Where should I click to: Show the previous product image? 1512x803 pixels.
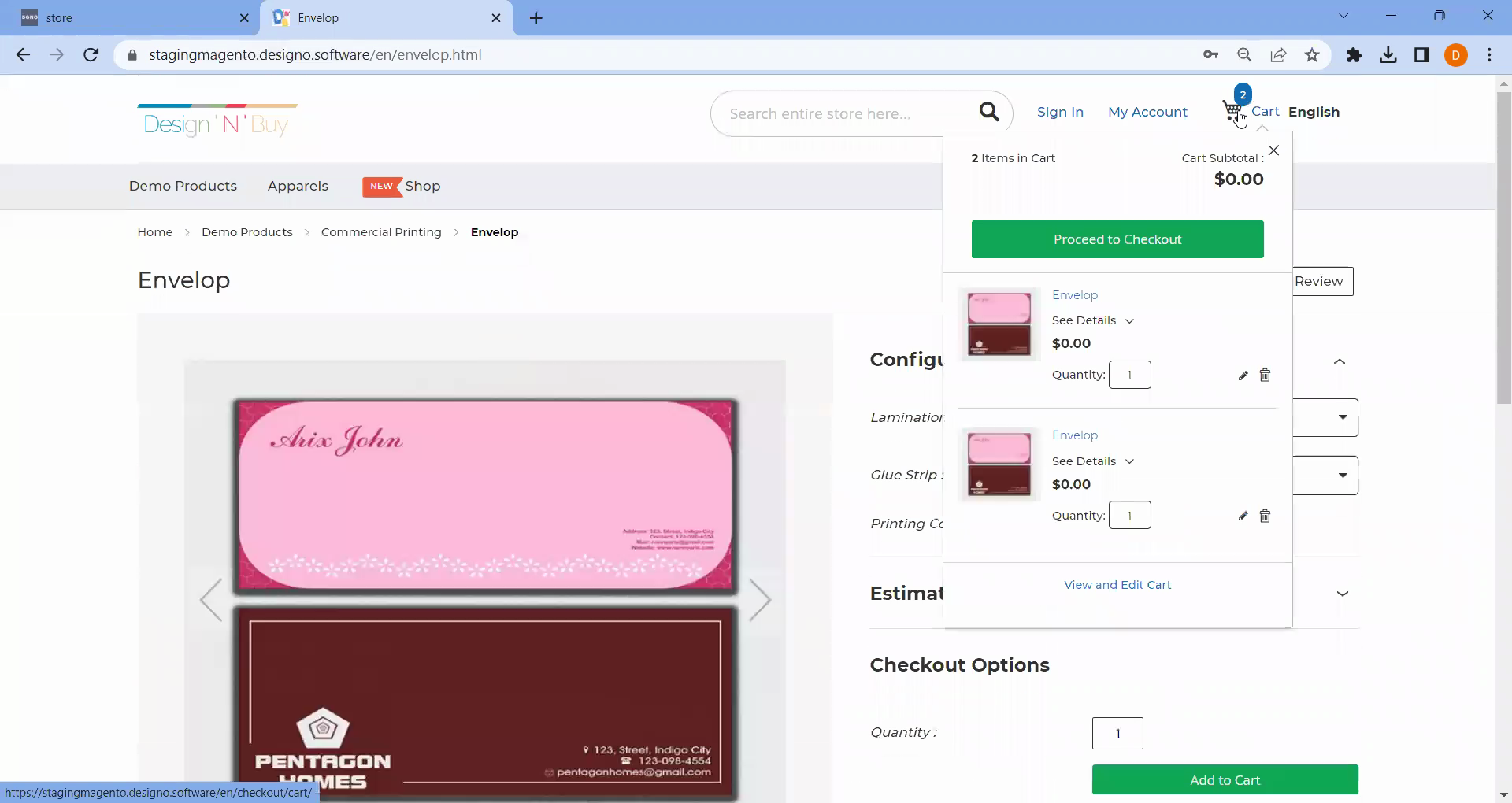coord(211,601)
